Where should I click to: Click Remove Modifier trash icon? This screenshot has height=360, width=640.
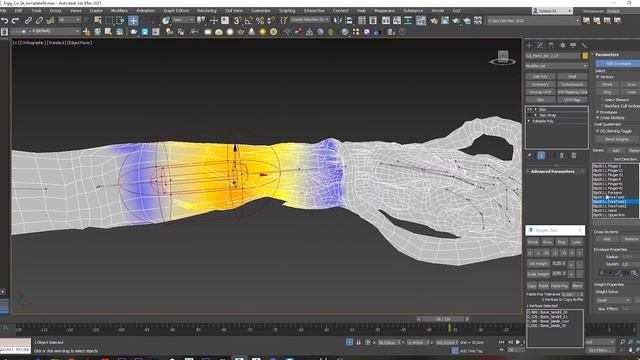[562, 156]
